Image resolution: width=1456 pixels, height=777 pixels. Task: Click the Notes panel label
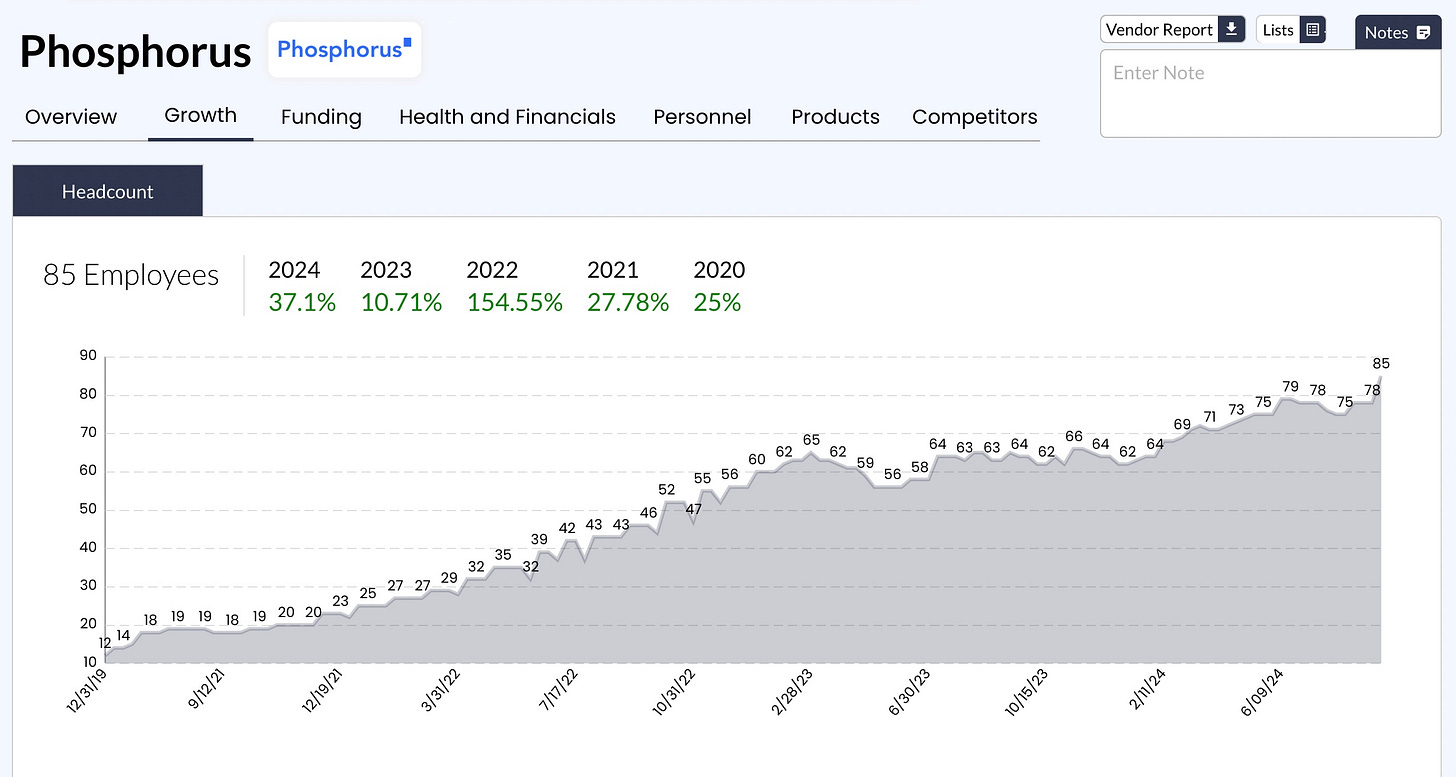(1386, 33)
